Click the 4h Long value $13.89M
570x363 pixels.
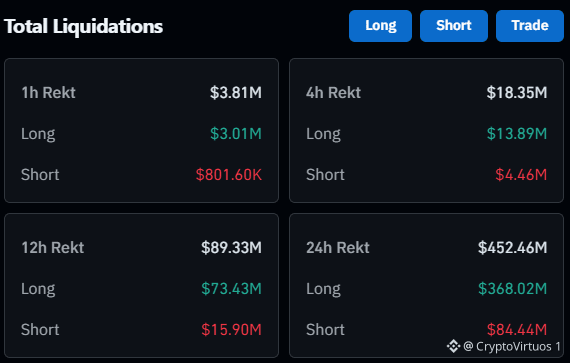[517, 134]
